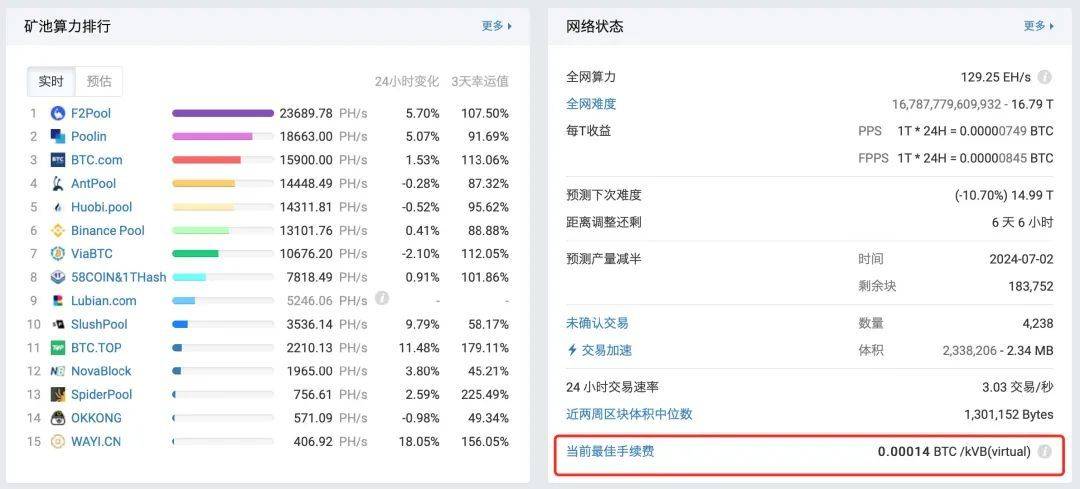
Task: Open the AntPool pool link
Action: click(94, 184)
